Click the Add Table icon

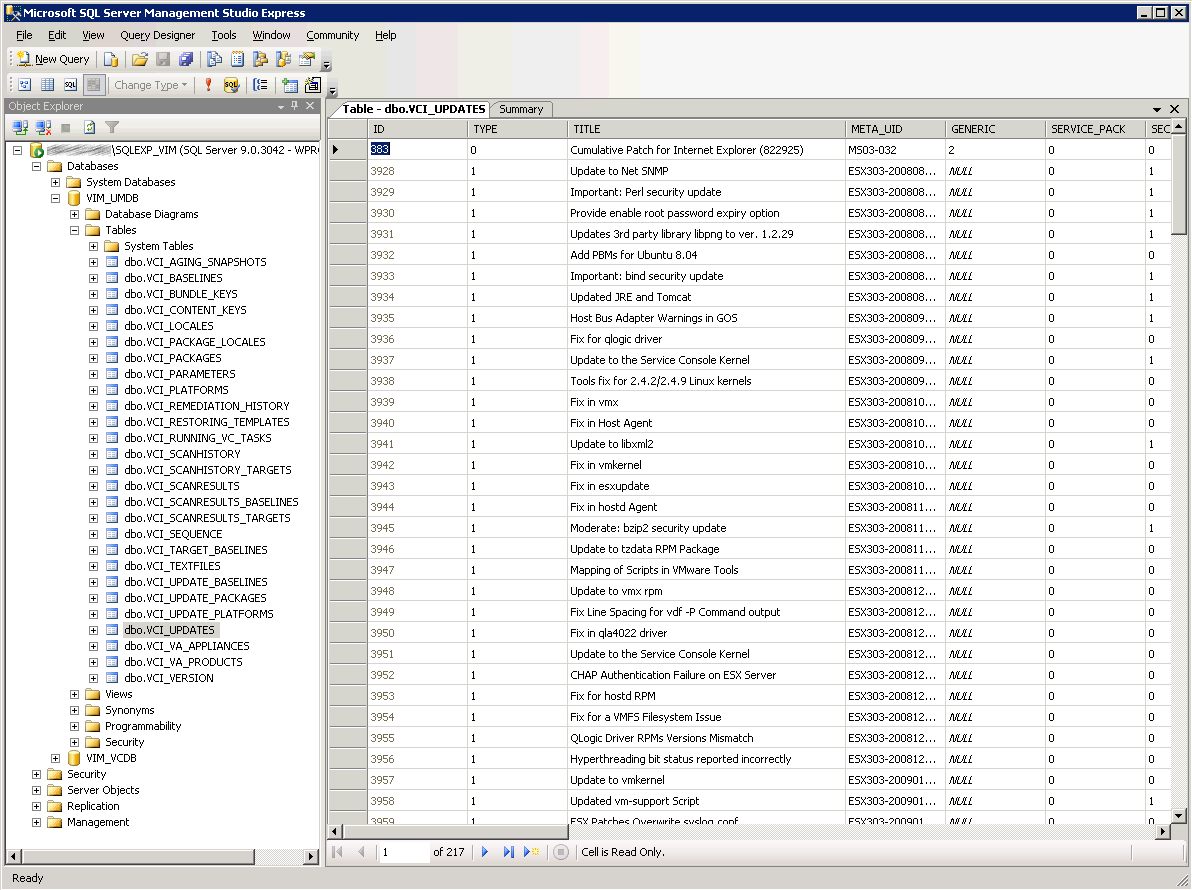290,85
